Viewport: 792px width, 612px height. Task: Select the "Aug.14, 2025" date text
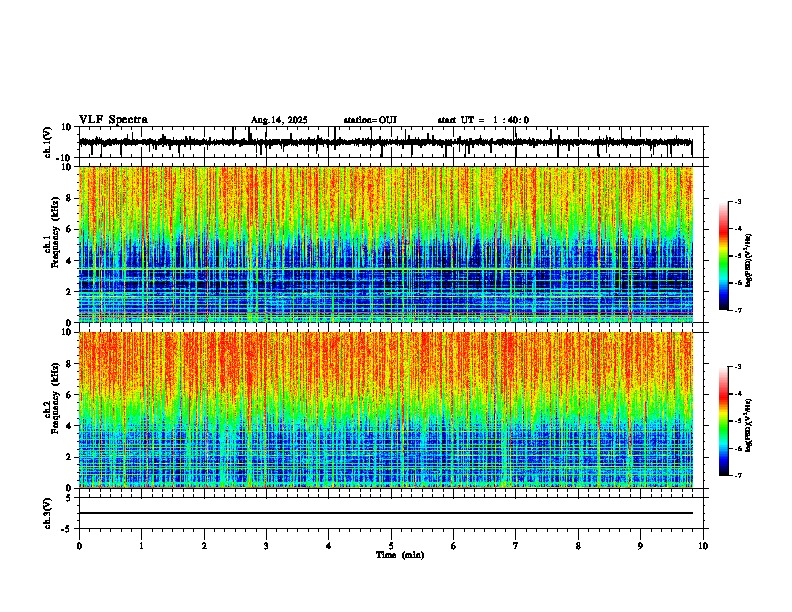[x=279, y=120]
